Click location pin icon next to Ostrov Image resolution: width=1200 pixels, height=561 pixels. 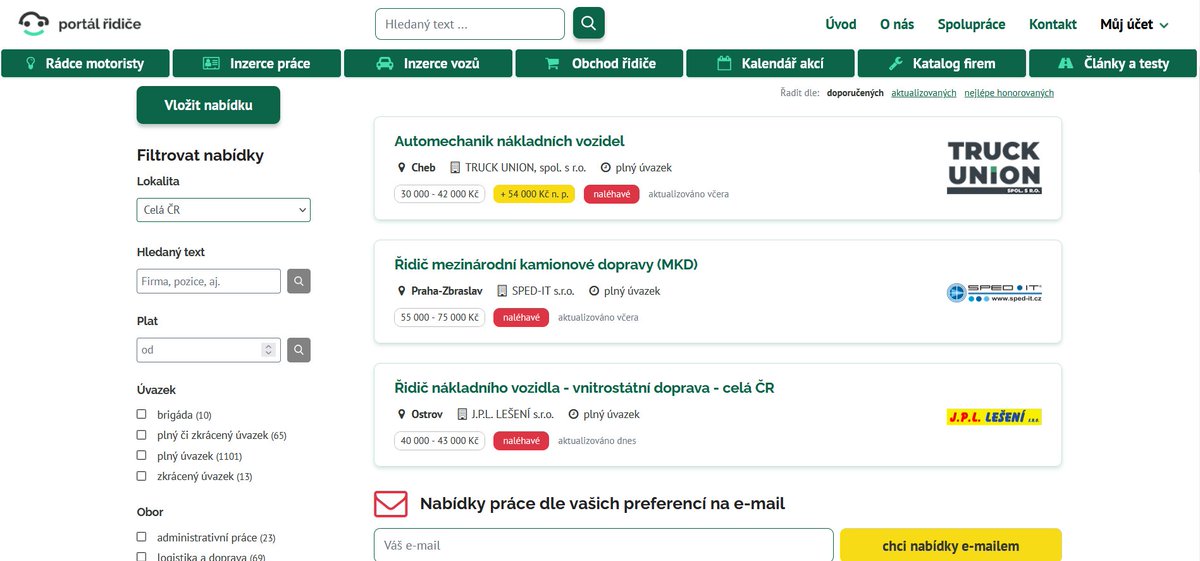pyautogui.click(x=402, y=414)
